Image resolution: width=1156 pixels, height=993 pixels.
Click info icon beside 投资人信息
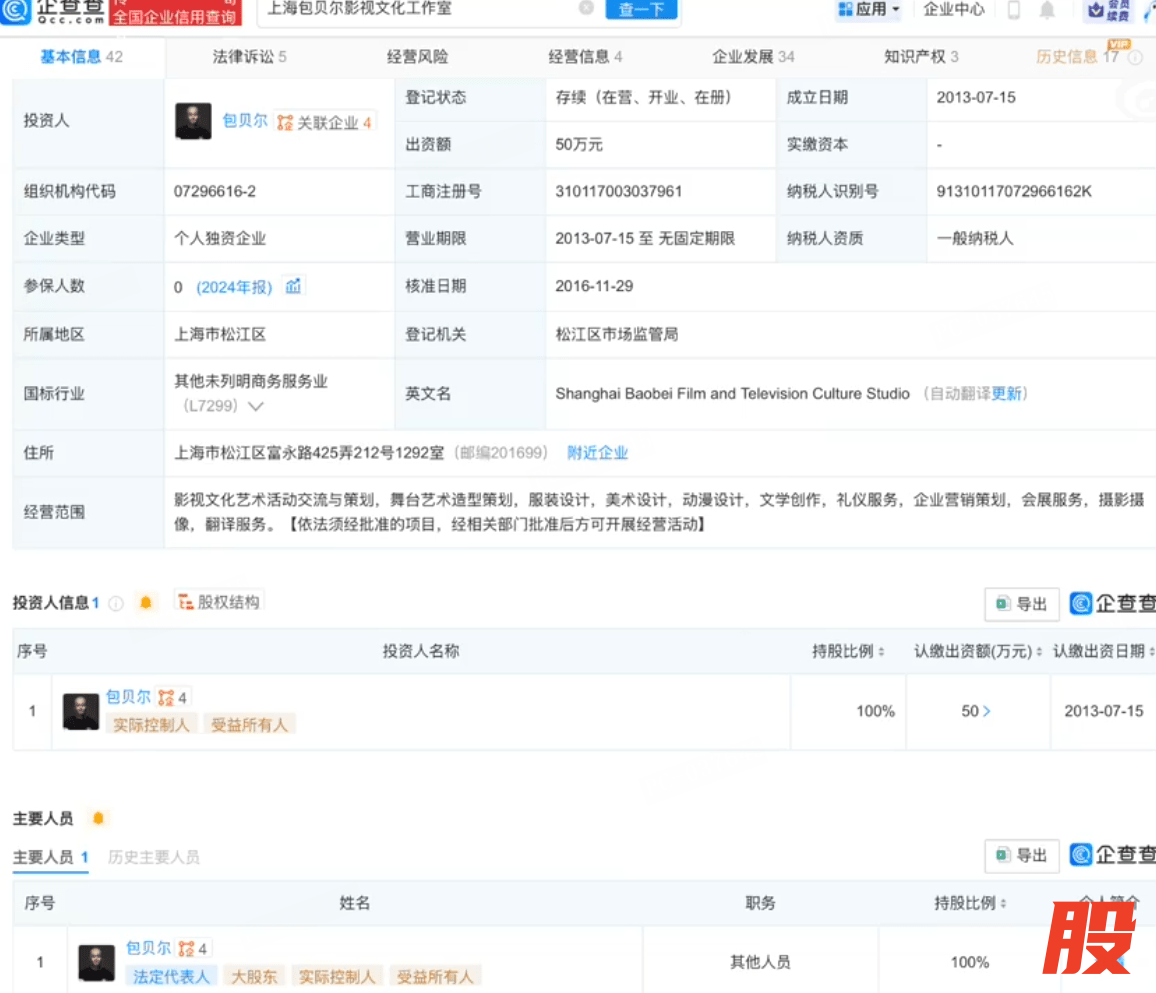pyautogui.click(x=116, y=604)
